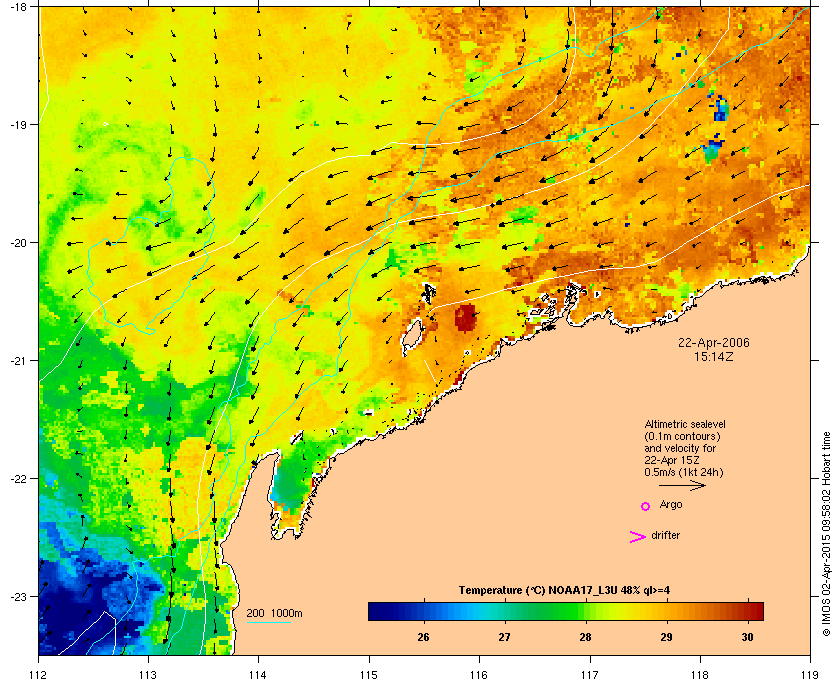840x680 pixels.
Task: Click the blue cold patch near 118°E
Action: point(720,109)
